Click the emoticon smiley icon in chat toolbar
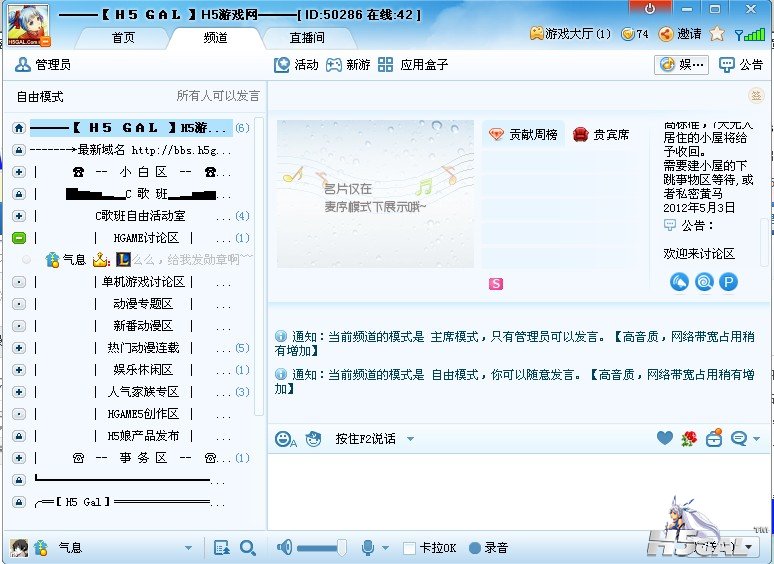This screenshot has height=564, width=774. coord(284,439)
